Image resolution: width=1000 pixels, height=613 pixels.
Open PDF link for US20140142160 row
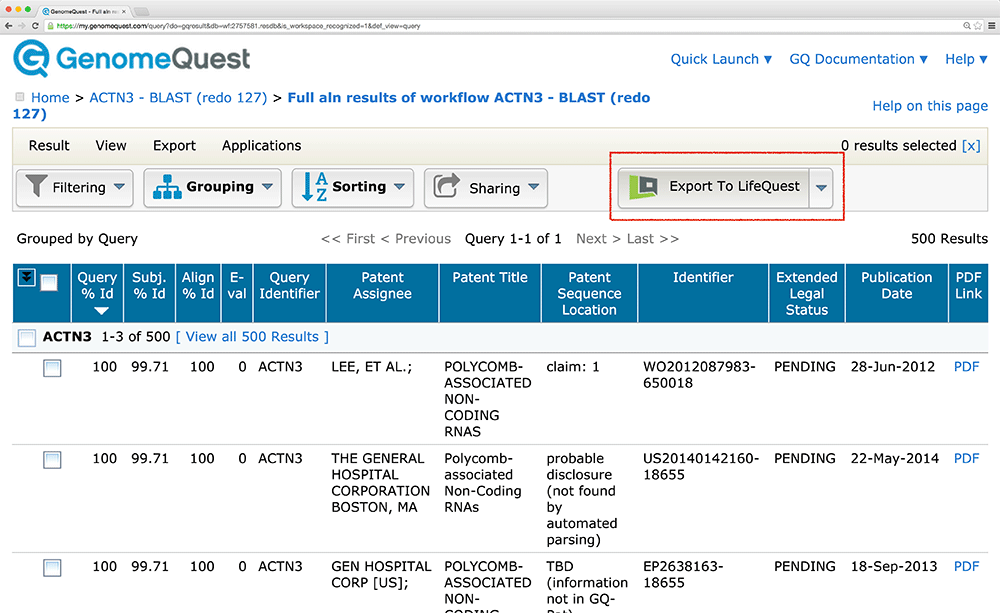tap(966, 459)
